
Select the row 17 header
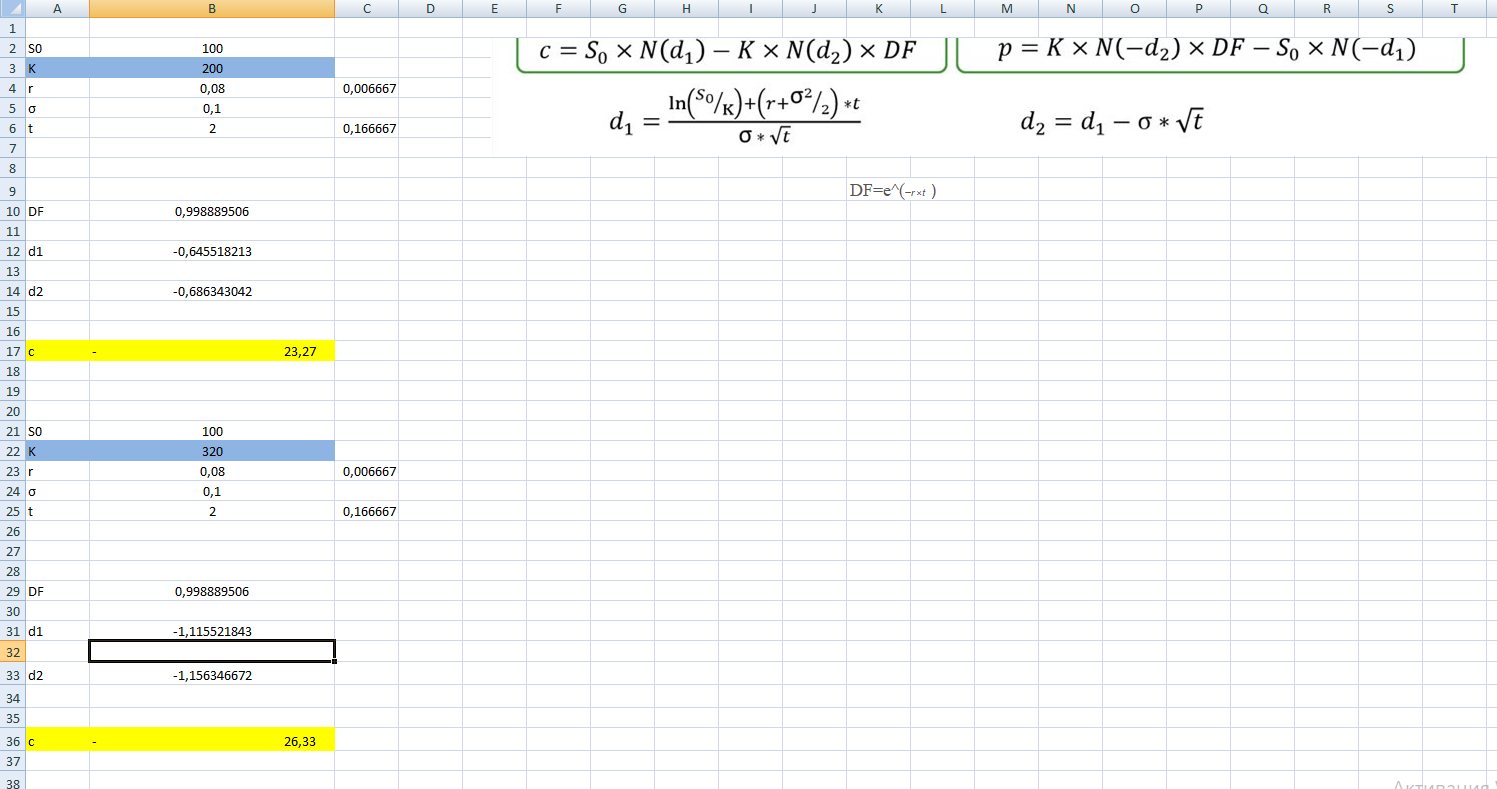pyautogui.click(x=13, y=351)
